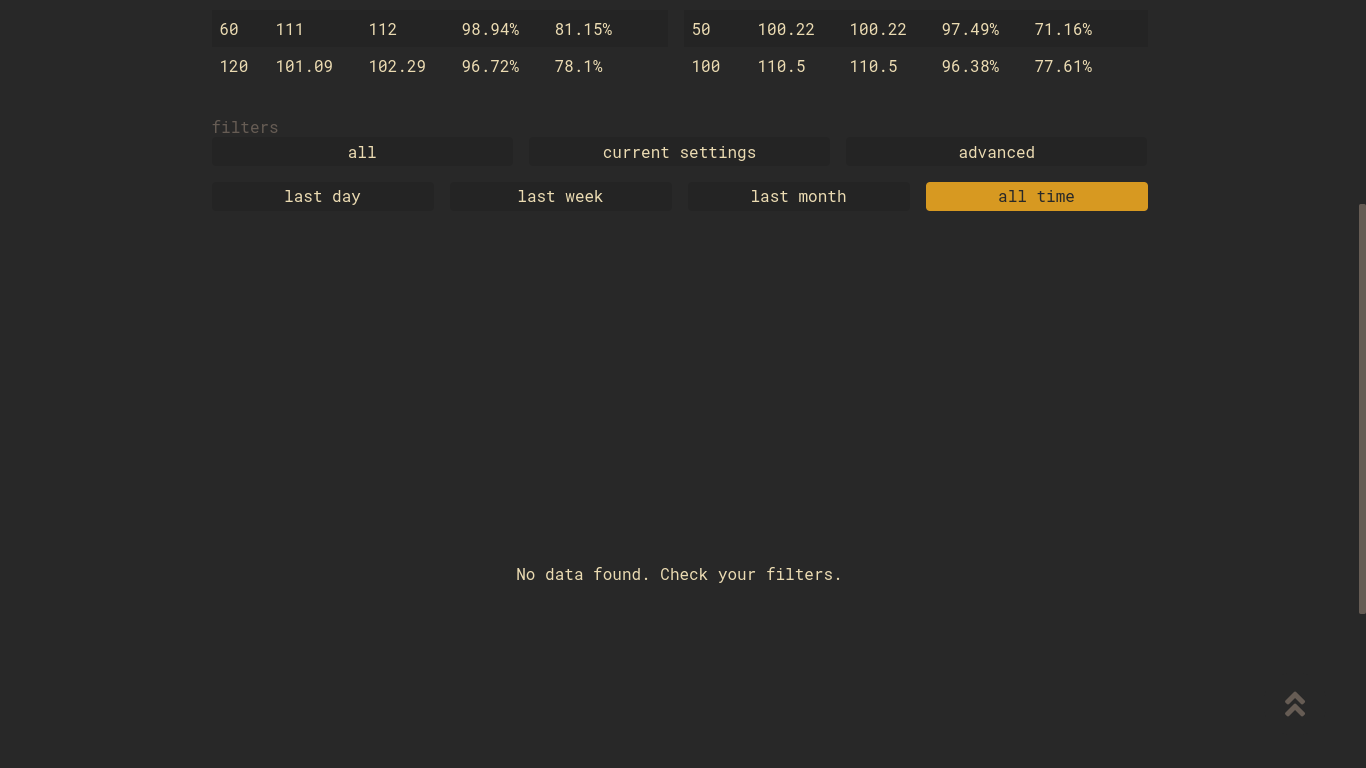The width and height of the screenshot is (1366, 768).
Task: Filter results by last month
Action: click(798, 196)
